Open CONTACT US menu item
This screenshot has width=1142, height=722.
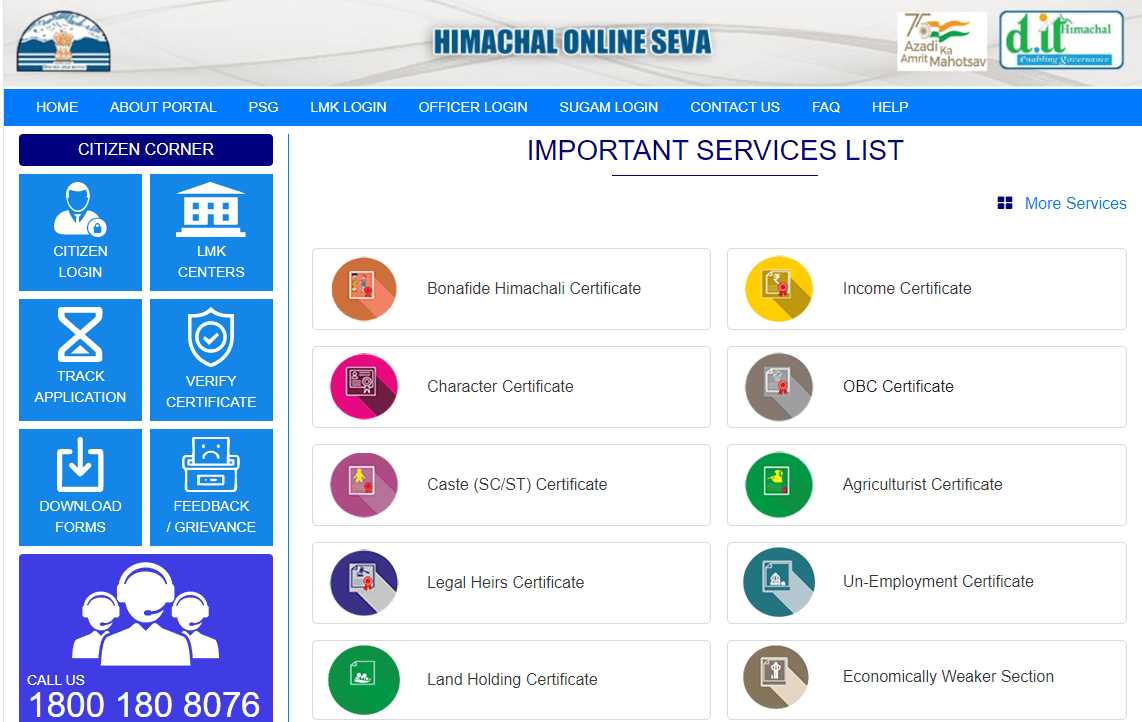tap(735, 107)
